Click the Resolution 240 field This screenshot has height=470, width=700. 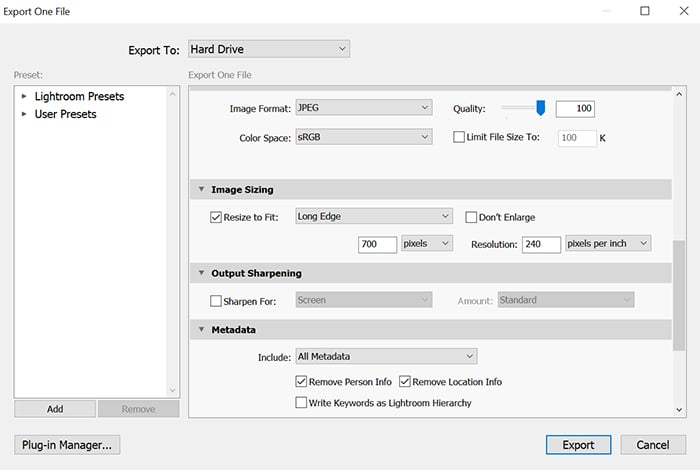541,245
